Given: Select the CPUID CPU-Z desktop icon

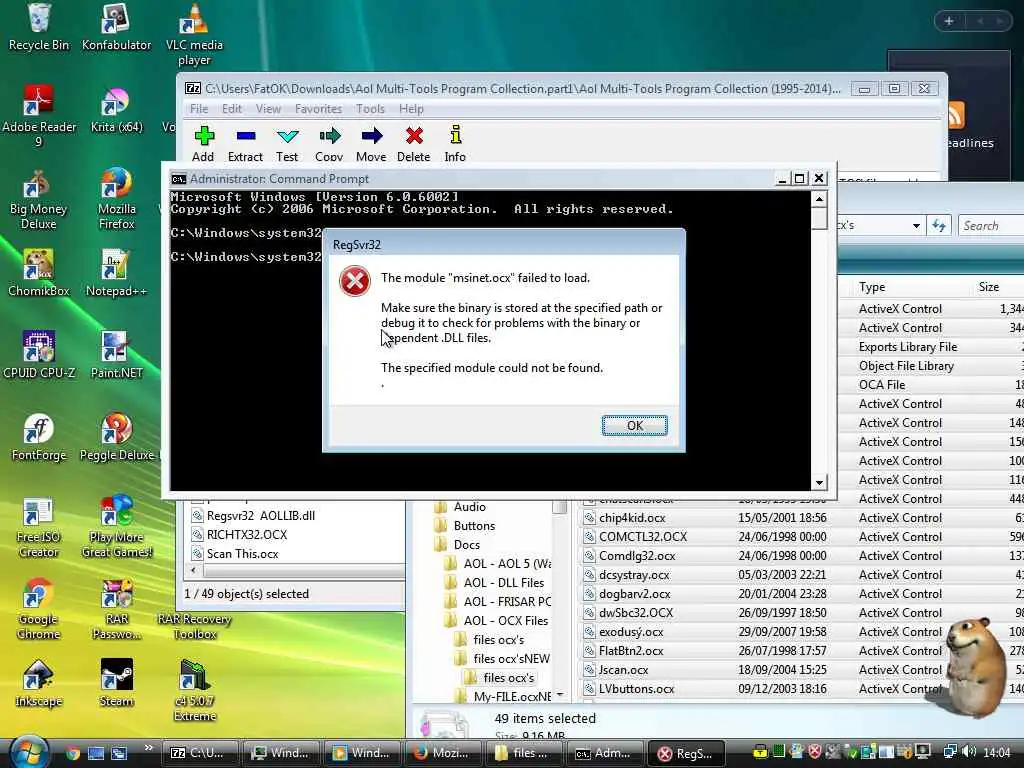Looking at the screenshot, I should point(39,355).
